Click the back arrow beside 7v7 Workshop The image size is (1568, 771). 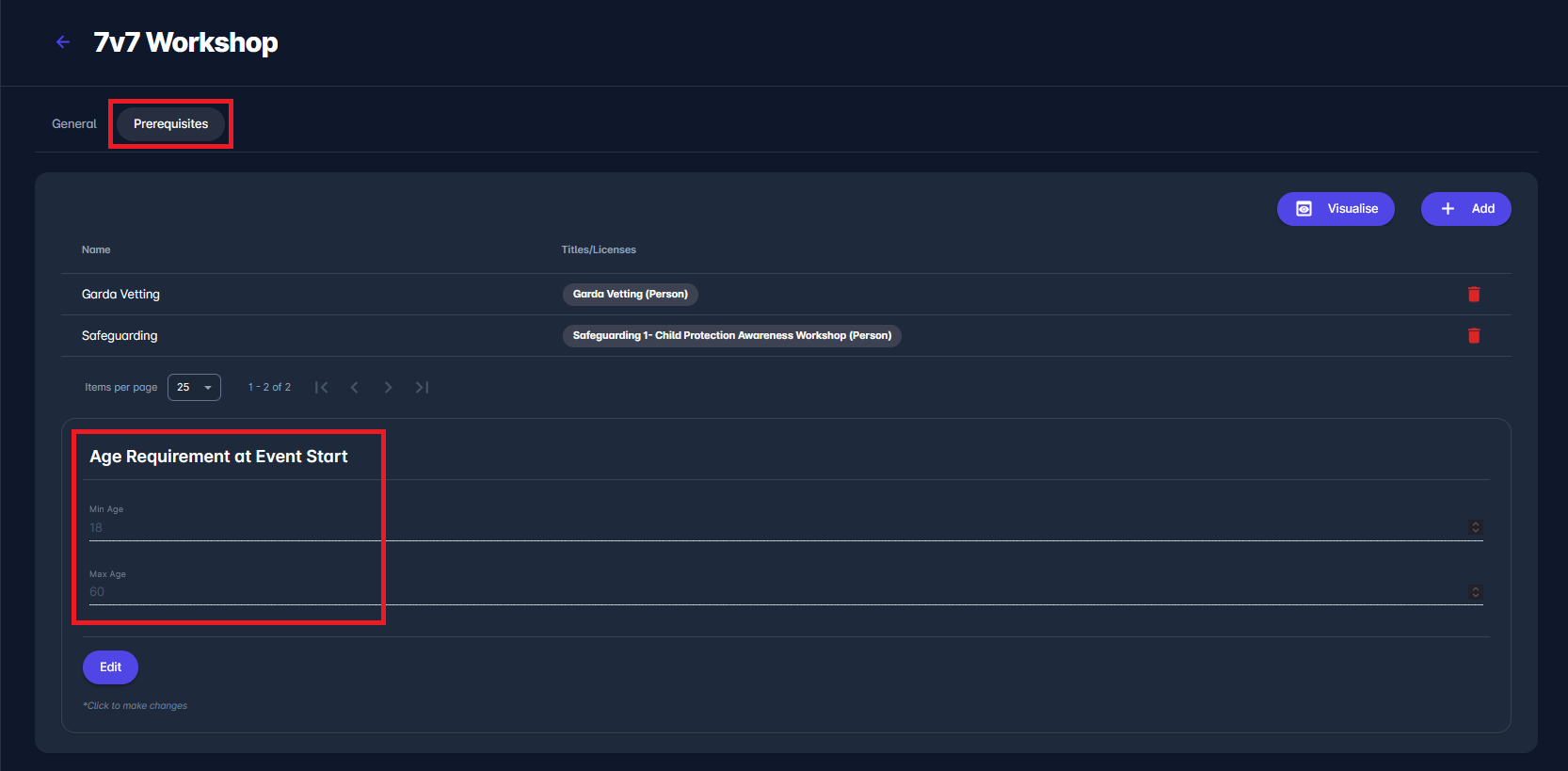pos(63,42)
